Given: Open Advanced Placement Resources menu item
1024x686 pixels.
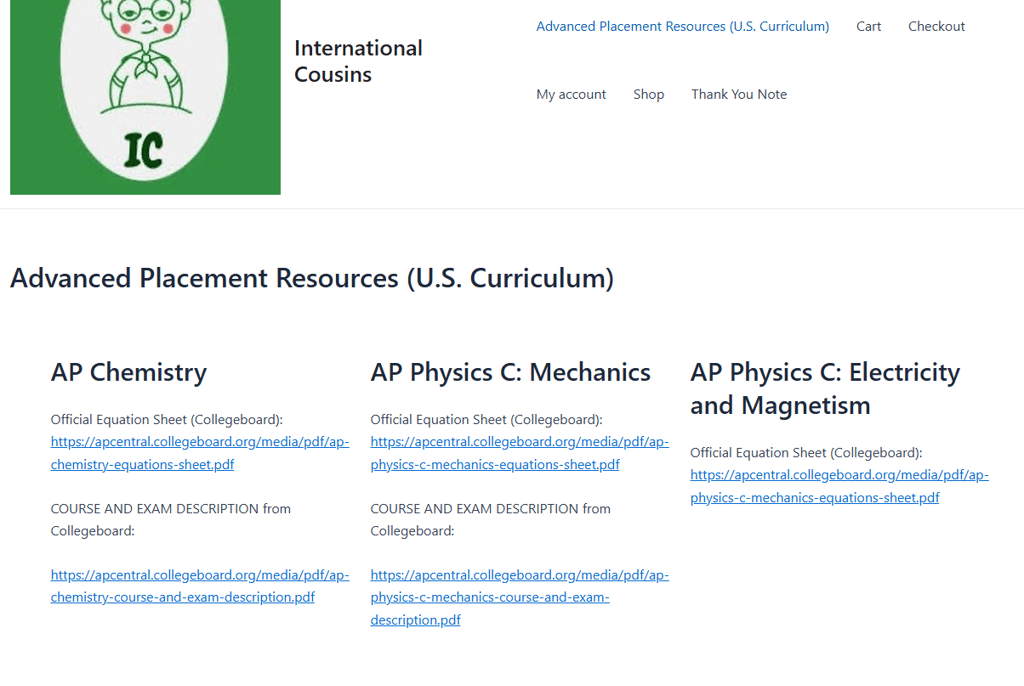Looking at the screenshot, I should click(x=682, y=26).
